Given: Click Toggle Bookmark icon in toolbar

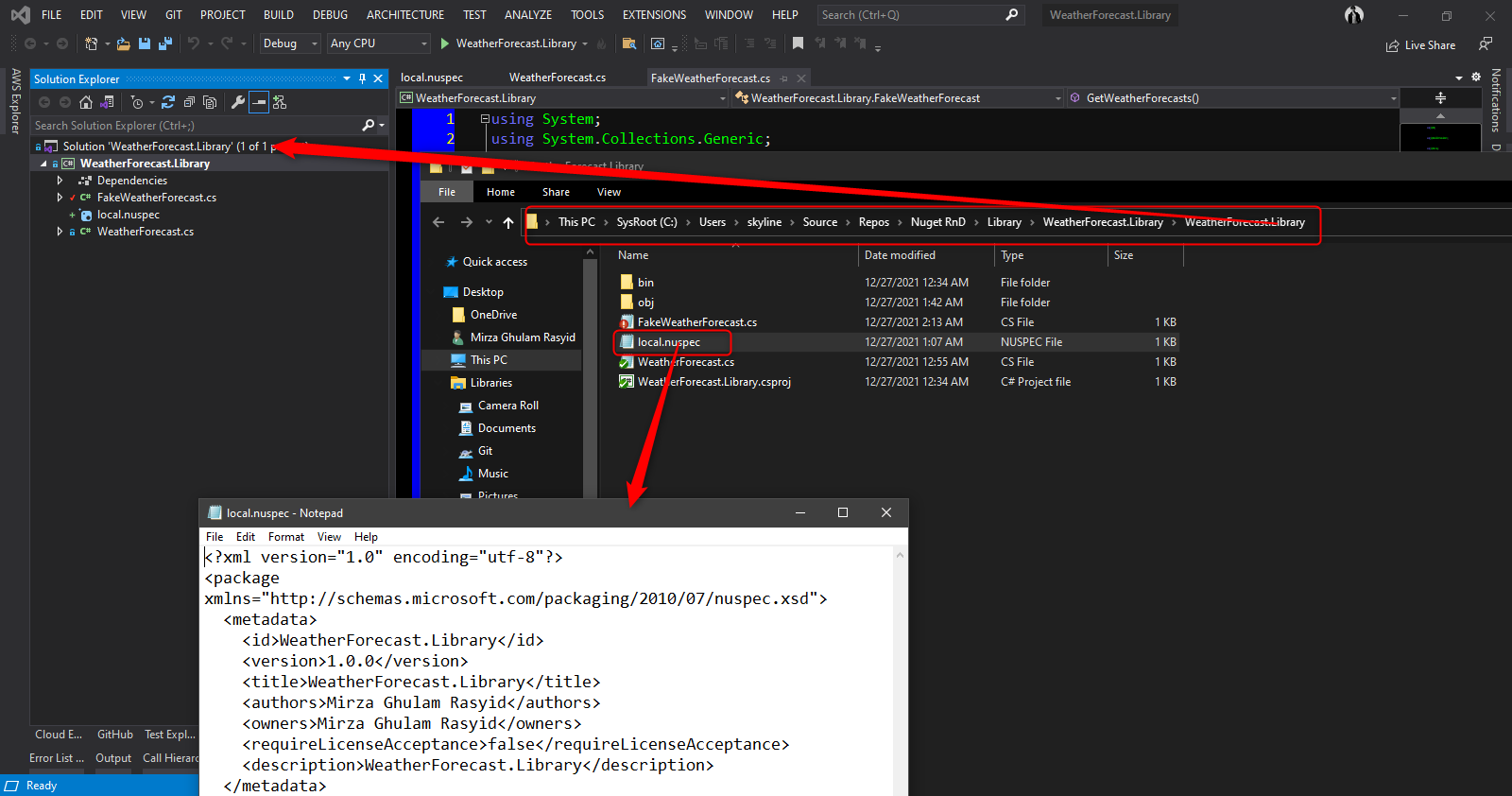Looking at the screenshot, I should pyautogui.click(x=799, y=43).
